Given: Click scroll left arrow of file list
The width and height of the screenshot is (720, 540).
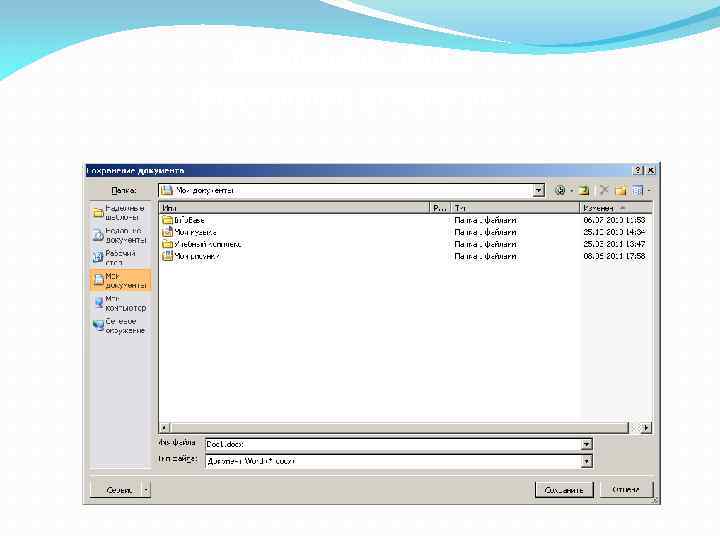Looking at the screenshot, I should [164, 428].
